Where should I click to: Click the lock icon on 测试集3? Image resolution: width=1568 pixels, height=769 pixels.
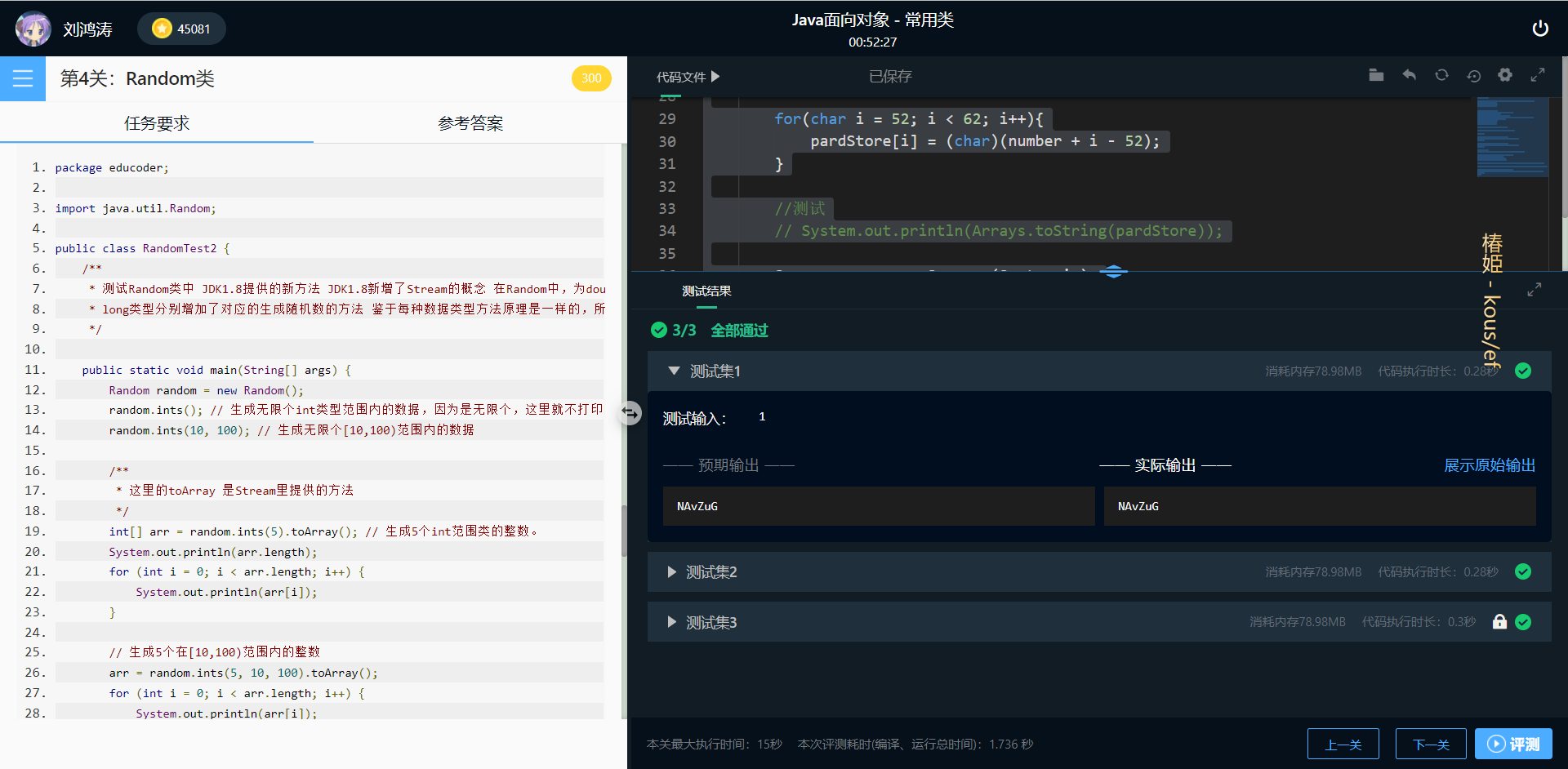click(1499, 621)
